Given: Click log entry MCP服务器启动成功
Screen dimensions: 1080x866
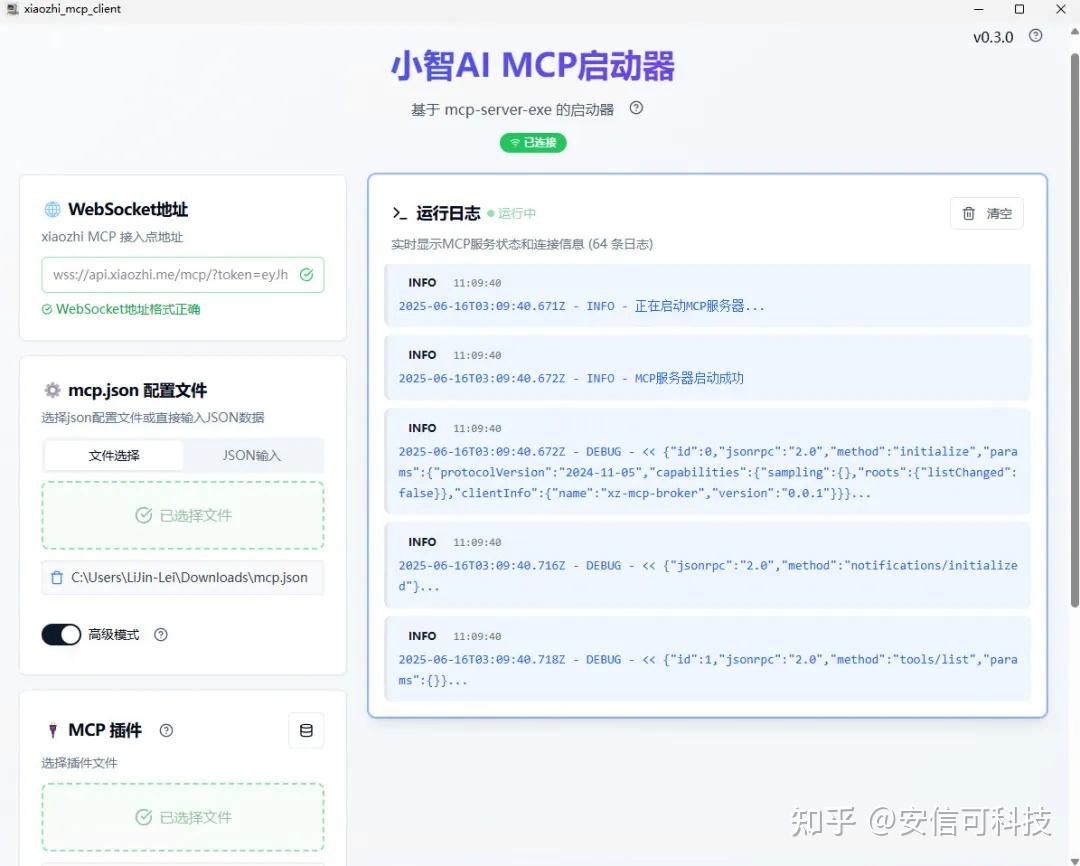Looking at the screenshot, I should [x=707, y=367].
